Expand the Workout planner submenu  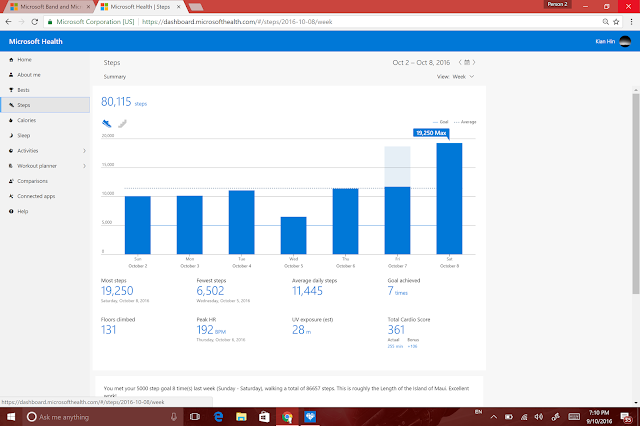point(84,166)
